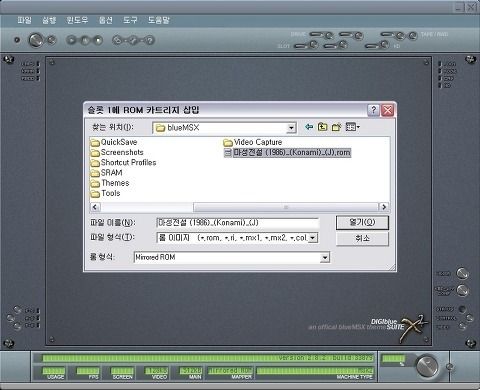Expand the 파일 형식 file type dropdown

313,238
